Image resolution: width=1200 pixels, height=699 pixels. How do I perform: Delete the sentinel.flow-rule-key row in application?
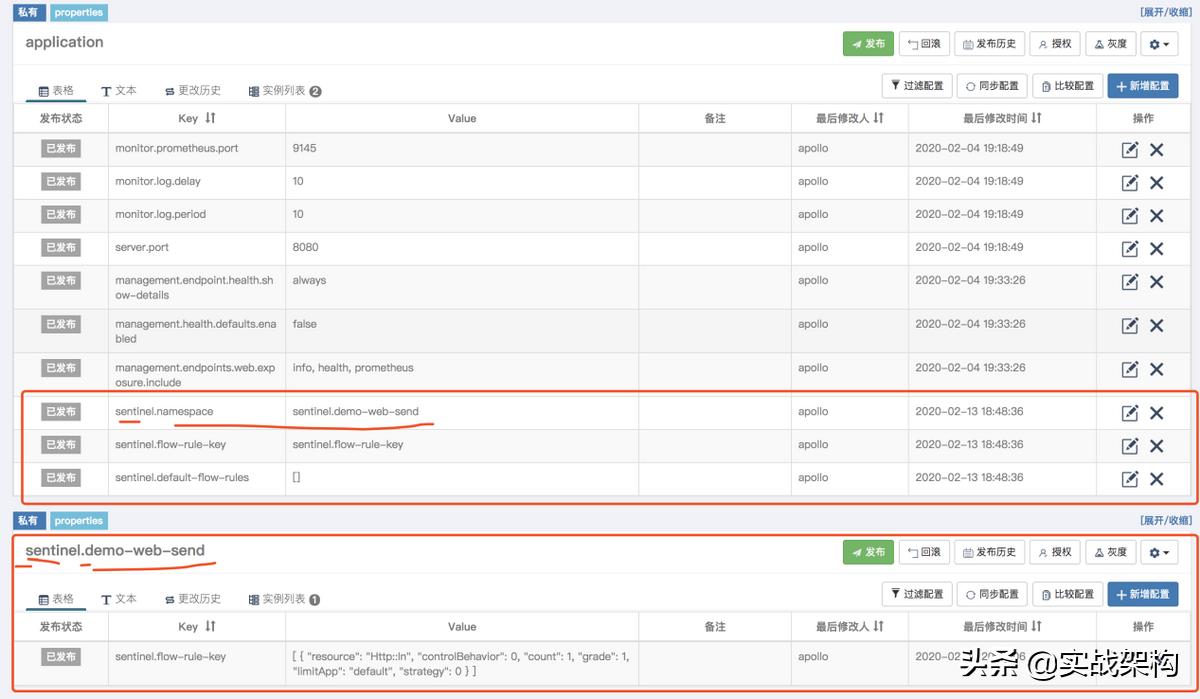pos(1157,446)
